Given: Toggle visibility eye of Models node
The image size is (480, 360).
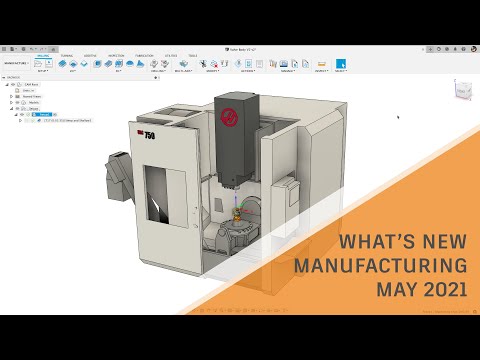Looking at the screenshot, I should (18, 103).
